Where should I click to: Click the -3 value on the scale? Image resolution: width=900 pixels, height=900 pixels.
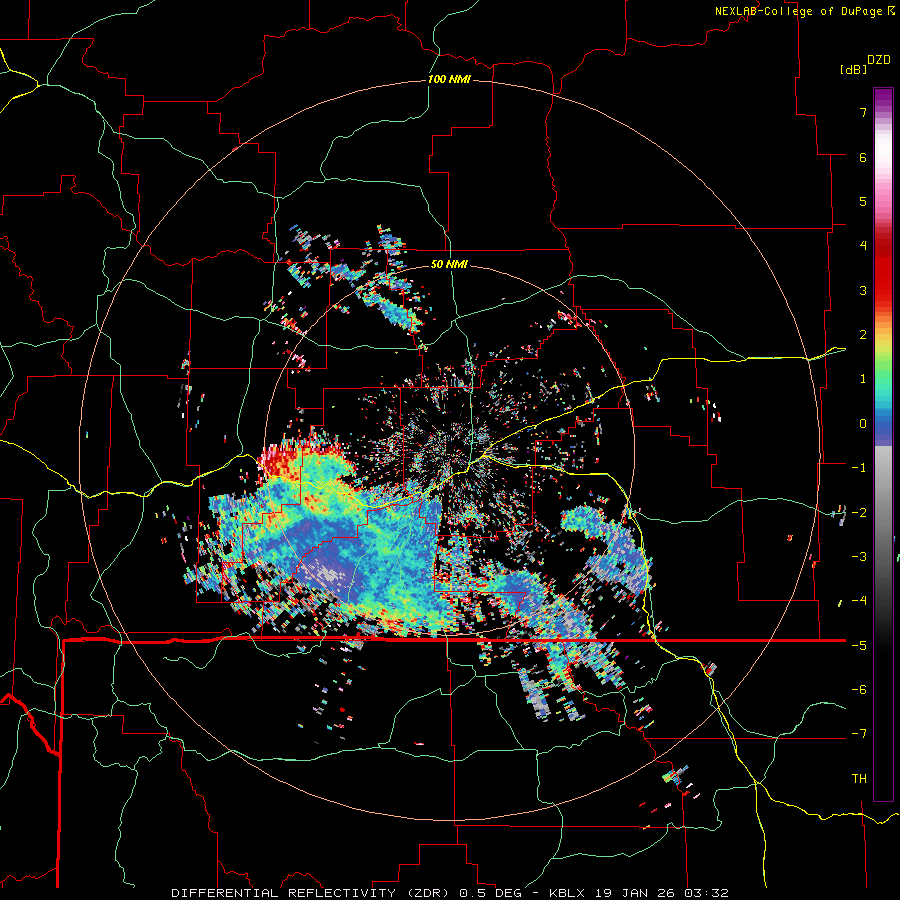[859, 557]
